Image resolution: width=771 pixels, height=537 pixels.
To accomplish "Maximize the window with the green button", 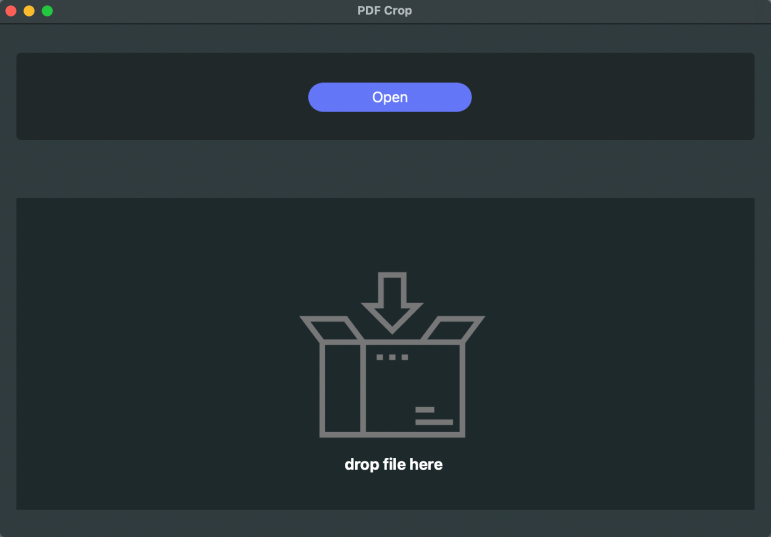I will coord(47,11).
